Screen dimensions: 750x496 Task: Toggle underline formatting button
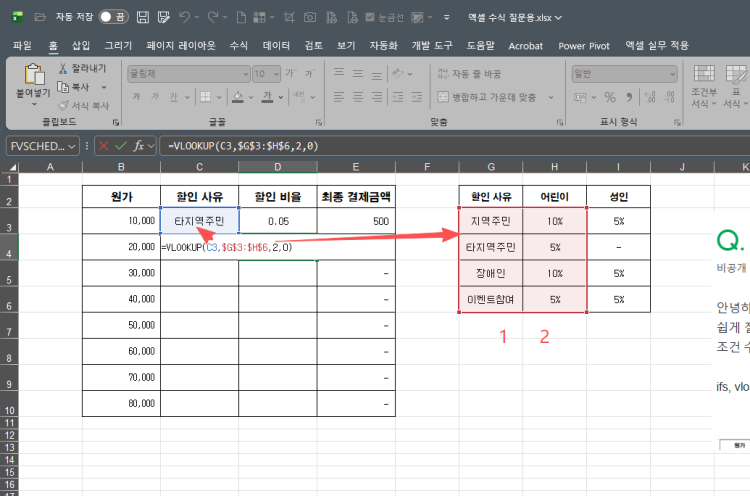tap(173, 97)
